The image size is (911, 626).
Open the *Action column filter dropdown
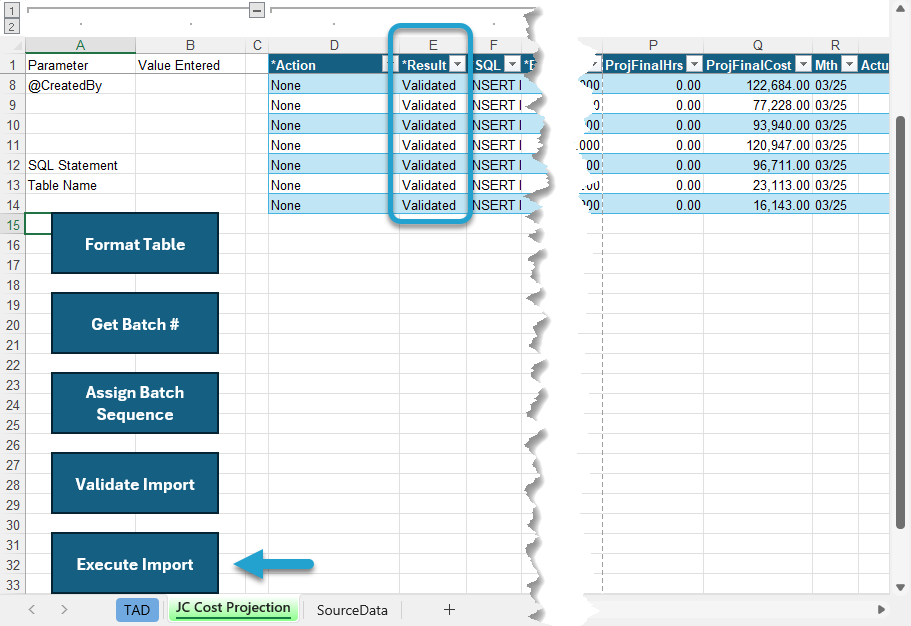point(390,64)
